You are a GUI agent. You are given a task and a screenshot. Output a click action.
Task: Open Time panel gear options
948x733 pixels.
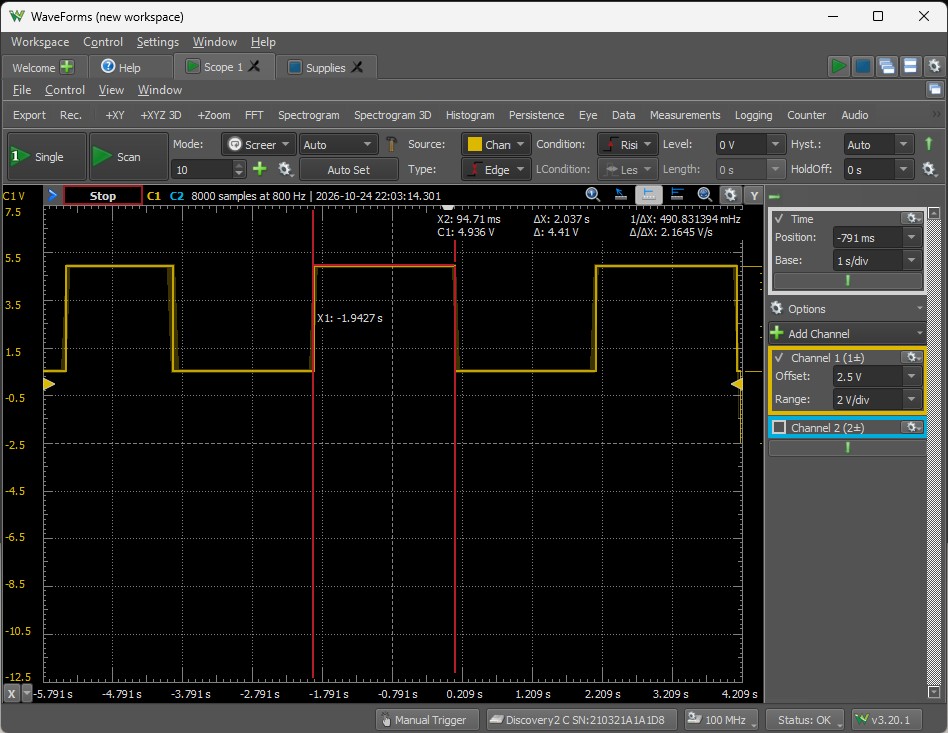[911, 218]
